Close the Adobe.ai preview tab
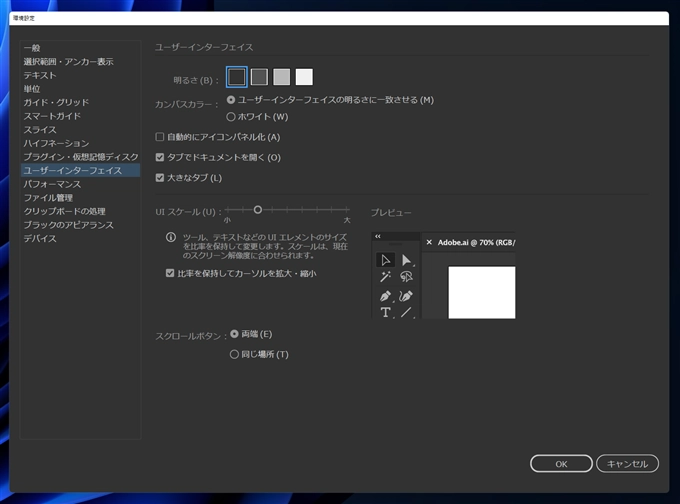The width and height of the screenshot is (680, 504). tap(429, 242)
